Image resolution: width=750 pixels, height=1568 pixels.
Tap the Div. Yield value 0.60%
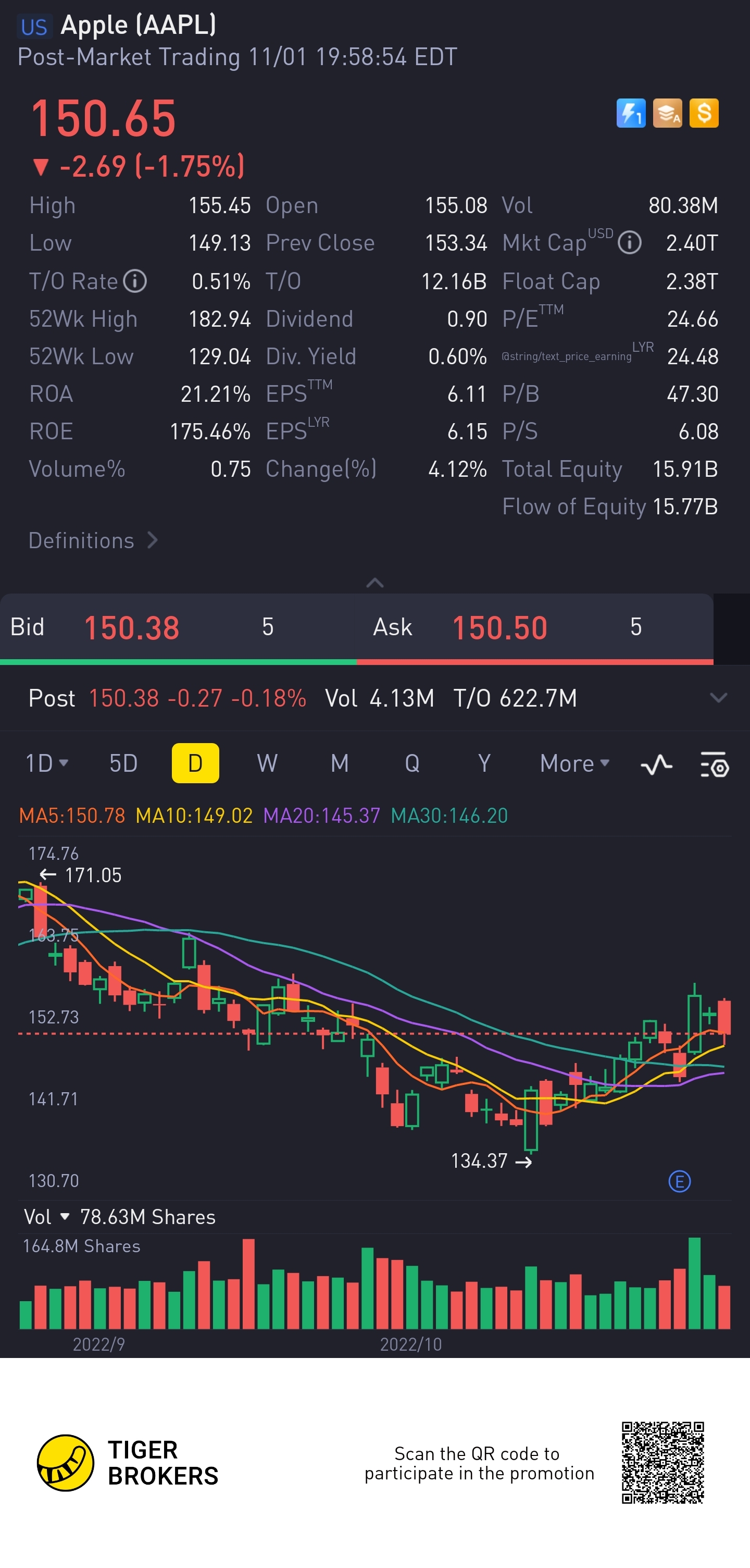coord(457,357)
